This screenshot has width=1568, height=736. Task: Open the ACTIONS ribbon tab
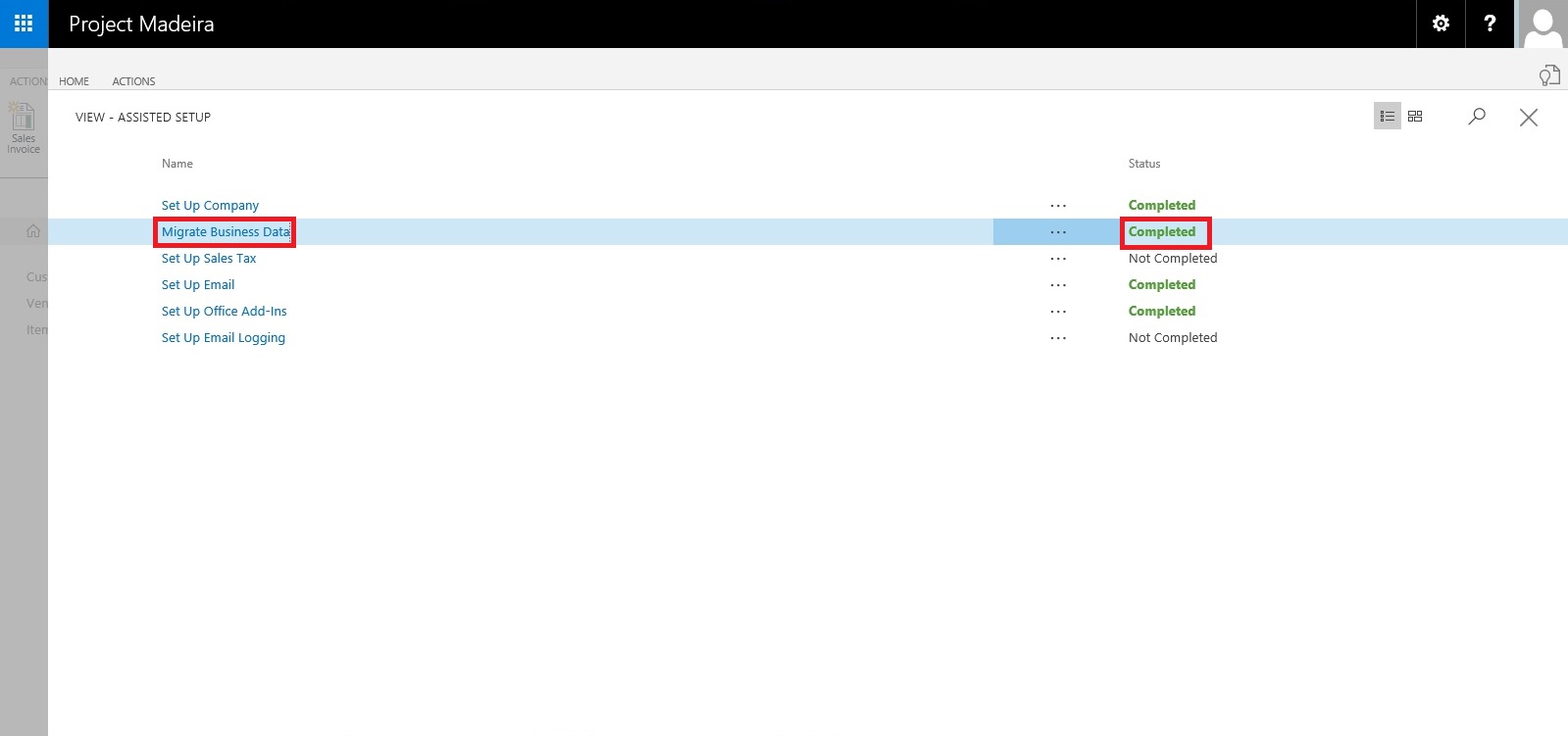click(133, 81)
